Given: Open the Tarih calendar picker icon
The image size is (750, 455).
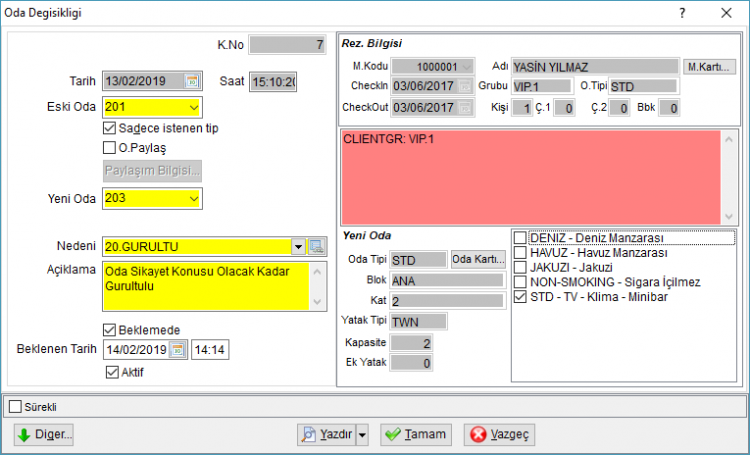Looking at the screenshot, I should tap(192, 81).
